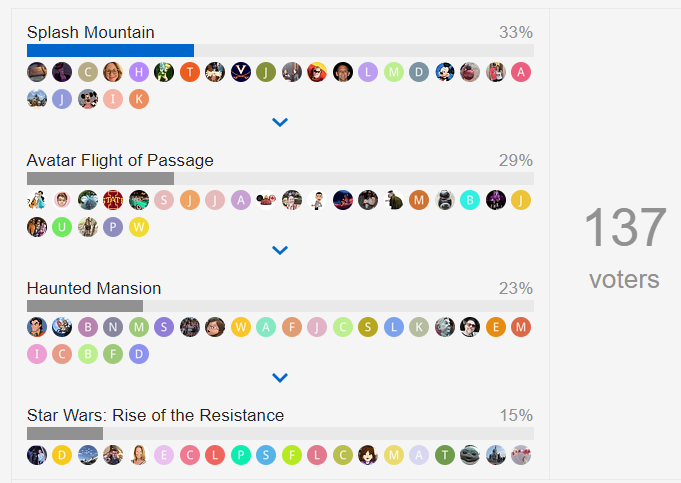Click the Mickey Mouse avatar under Splash Mountain
681x483 pixels.
click(445, 72)
